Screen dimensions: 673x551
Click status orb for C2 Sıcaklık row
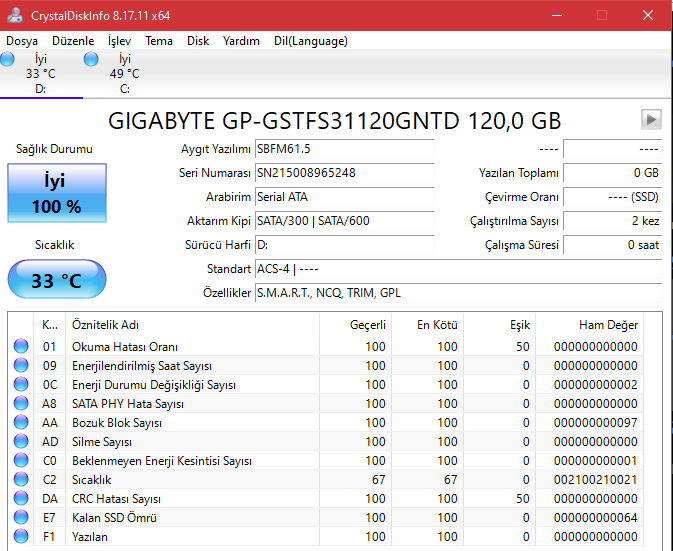point(21,479)
